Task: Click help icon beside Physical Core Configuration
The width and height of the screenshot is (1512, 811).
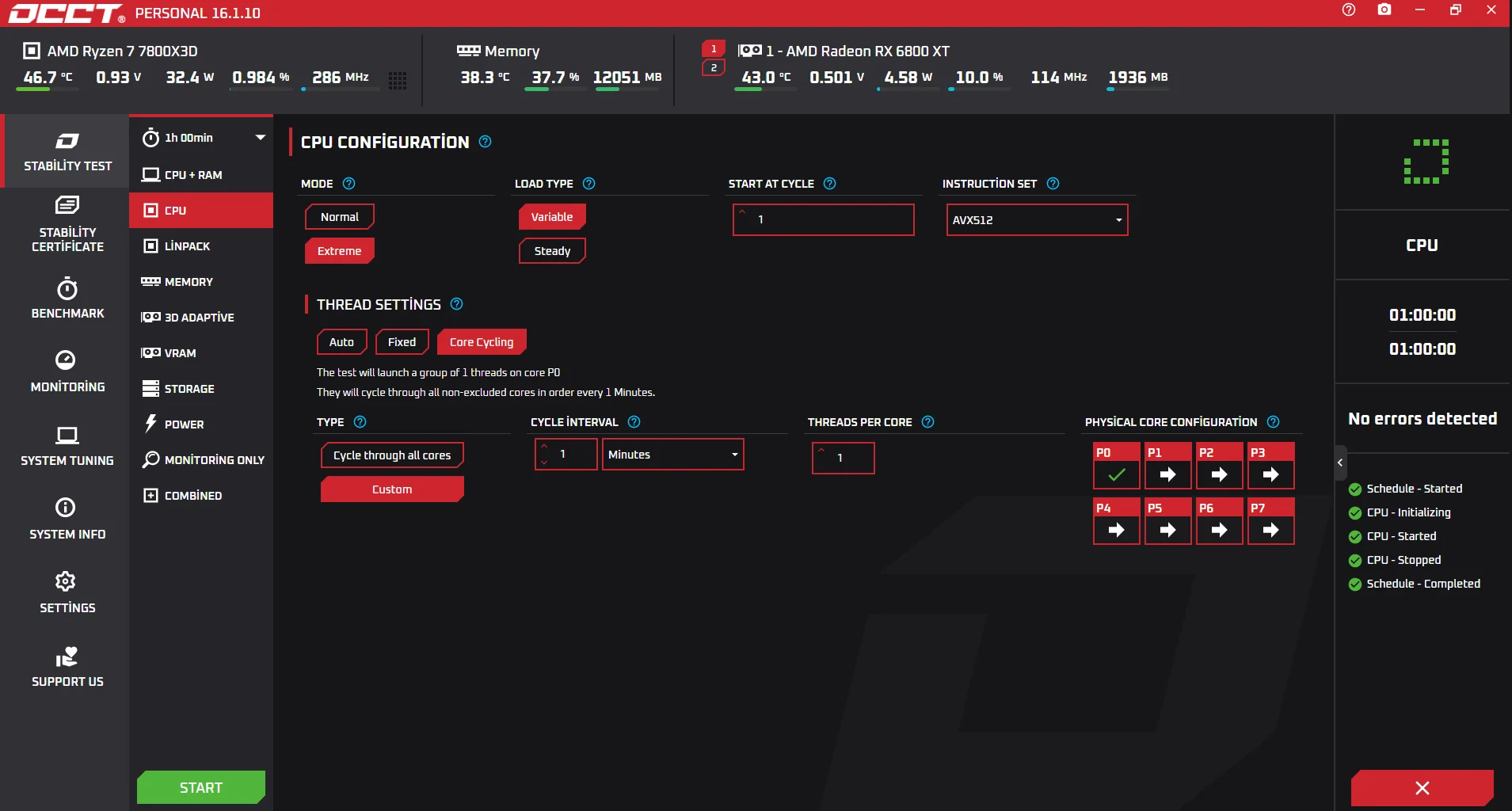Action: (1273, 422)
